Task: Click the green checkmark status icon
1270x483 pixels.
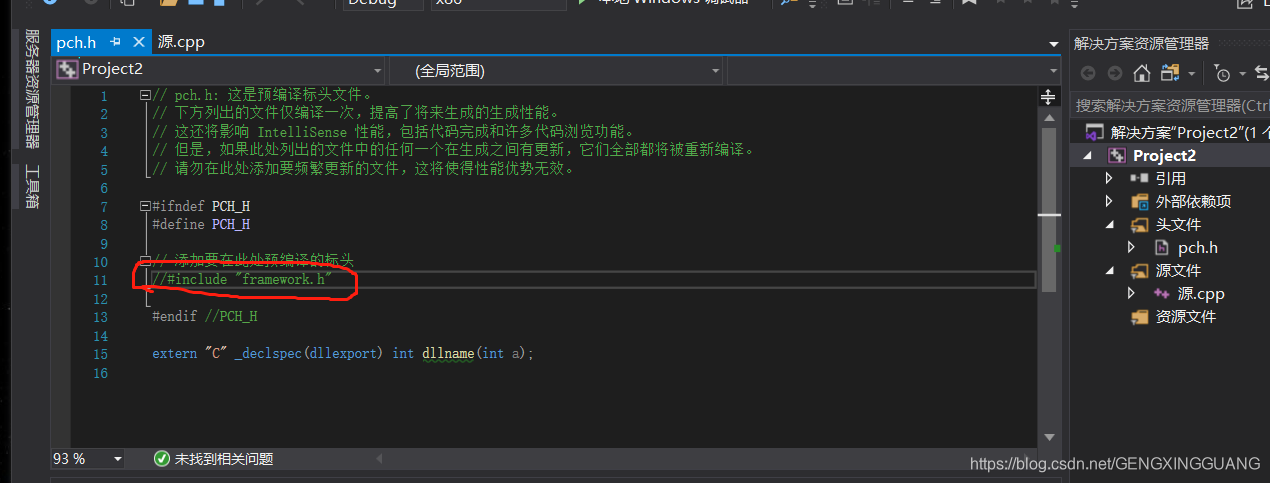Action: tap(162, 459)
